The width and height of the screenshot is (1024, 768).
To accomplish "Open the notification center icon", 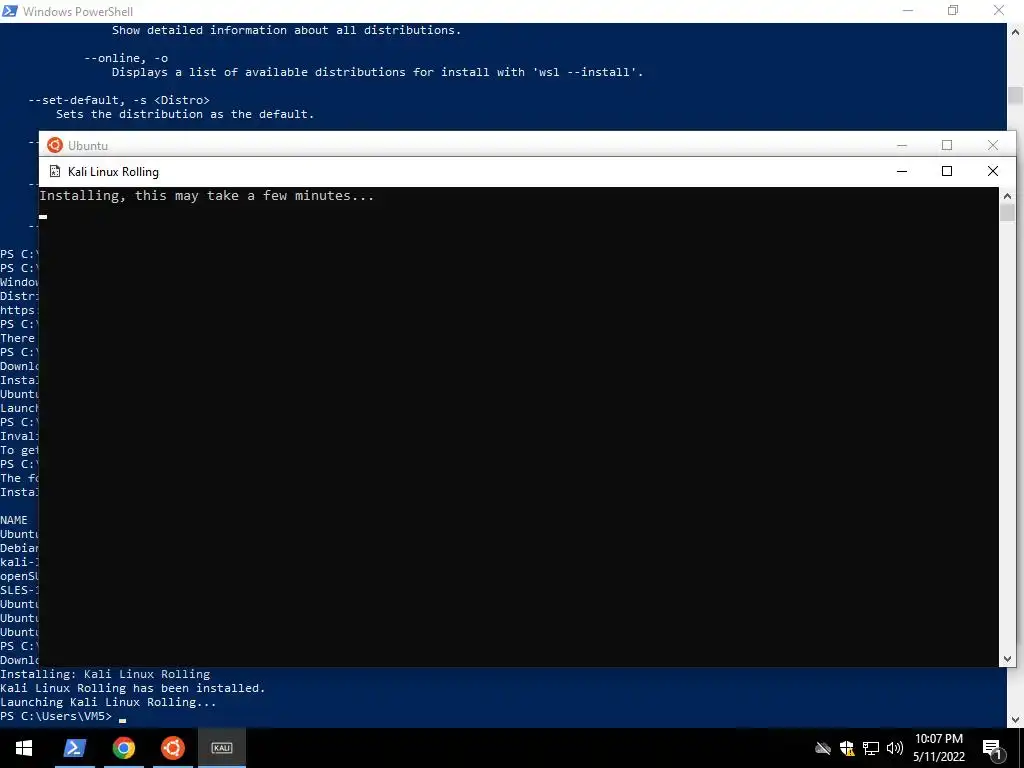I will pos(992,749).
